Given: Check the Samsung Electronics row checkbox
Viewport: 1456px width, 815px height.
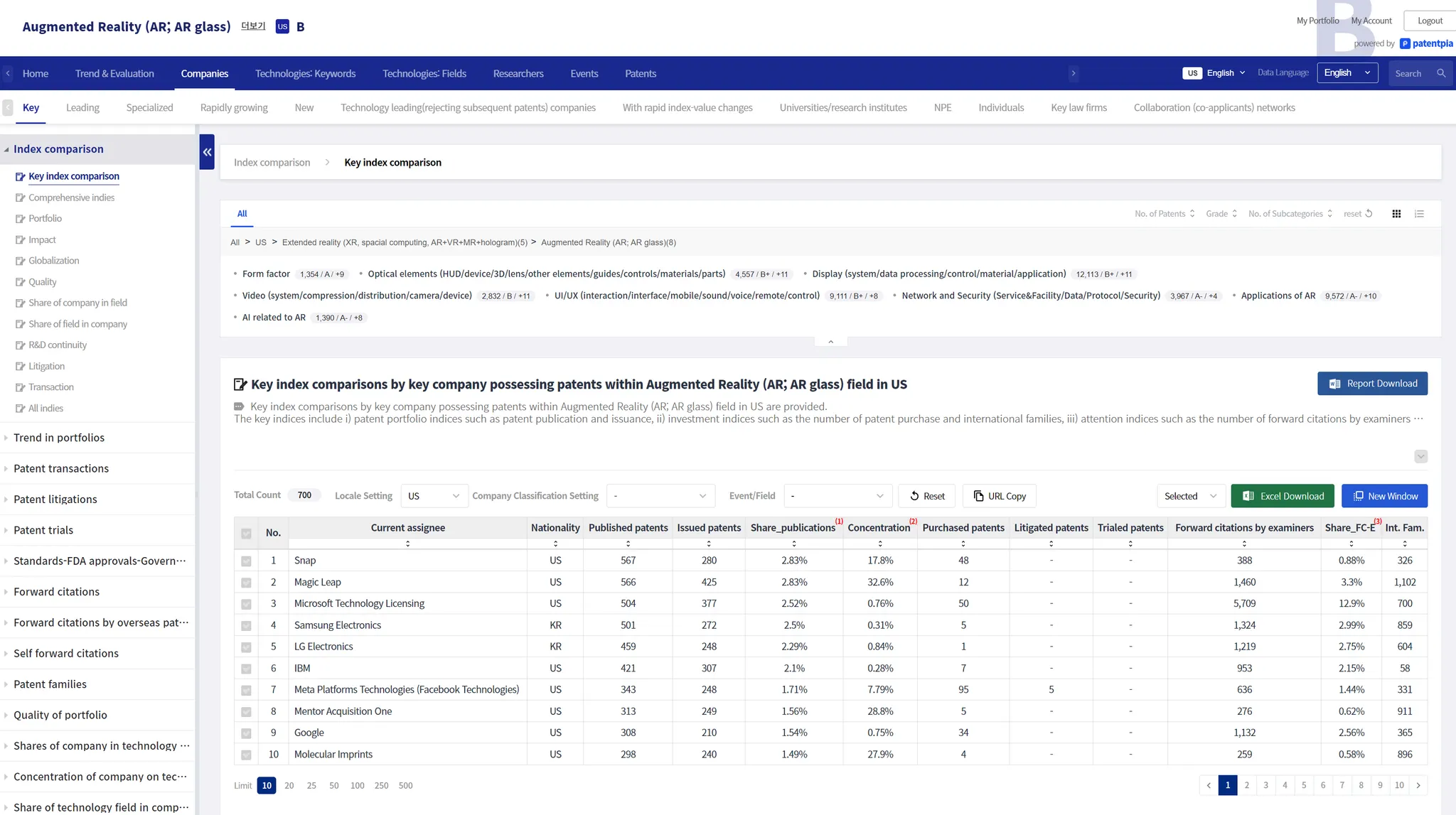Looking at the screenshot, I should 246,626.
